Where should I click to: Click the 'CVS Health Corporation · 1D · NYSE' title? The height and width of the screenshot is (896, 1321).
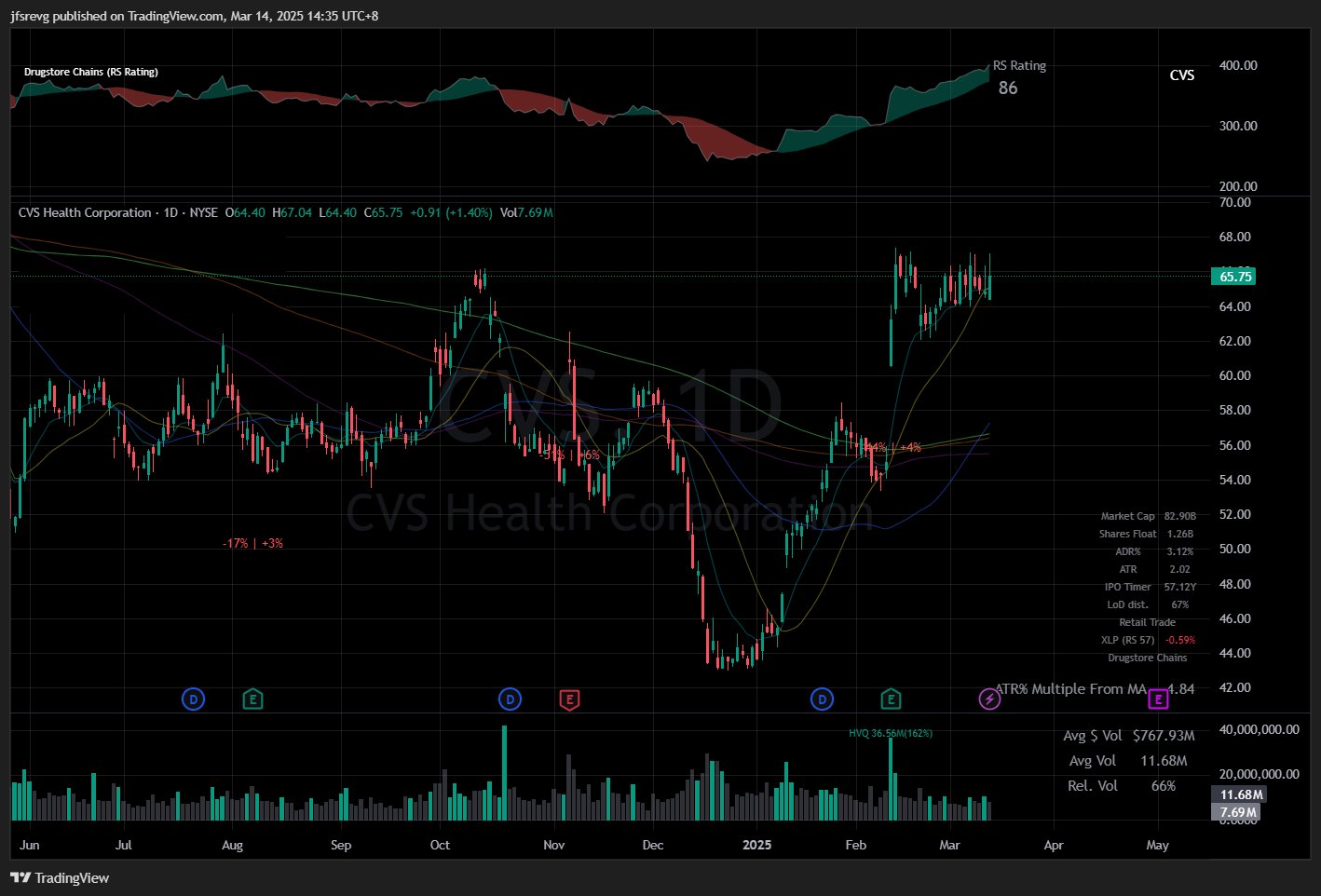tap(118, 212)
